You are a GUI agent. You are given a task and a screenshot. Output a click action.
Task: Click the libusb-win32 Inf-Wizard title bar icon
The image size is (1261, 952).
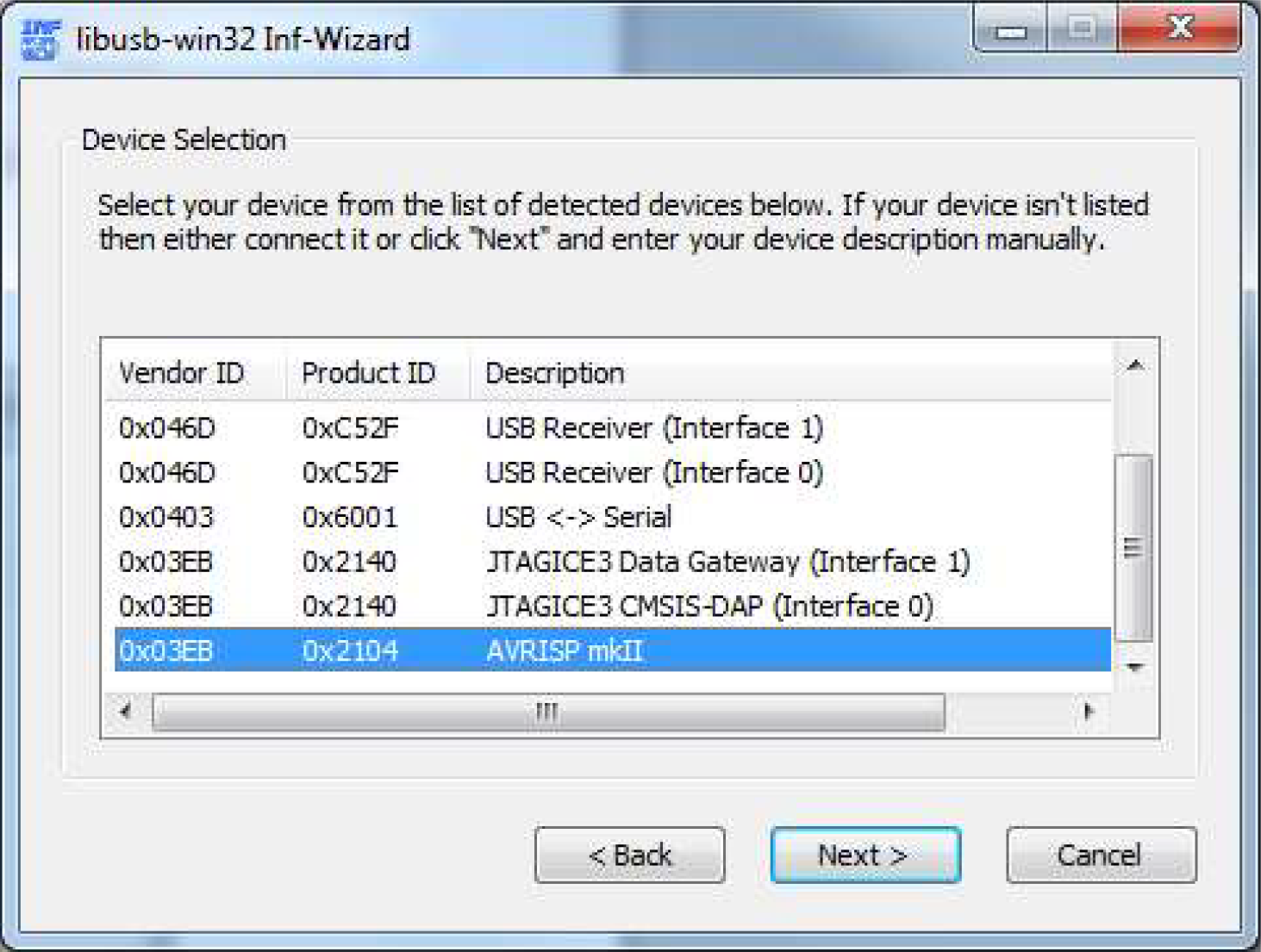tap(40, 40)
